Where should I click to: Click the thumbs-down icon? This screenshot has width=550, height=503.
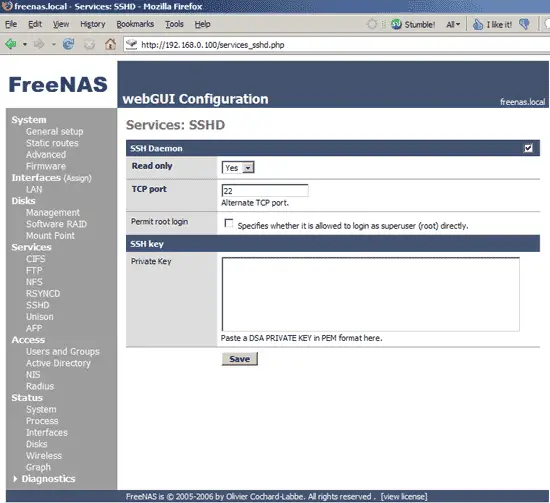tap(524, 24)
